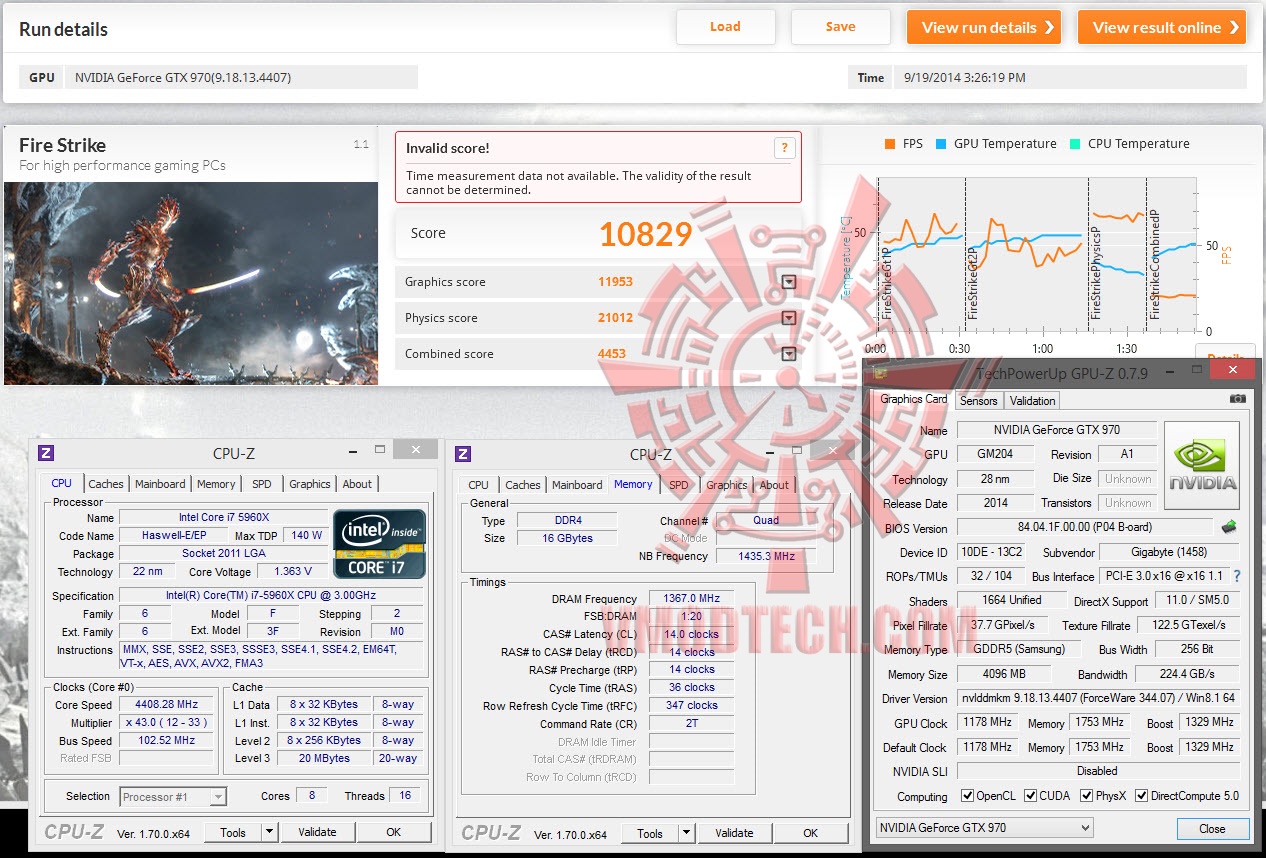
Task: Click the CAS# Latency 14.0 clocks value
Action: click(691, 634)
